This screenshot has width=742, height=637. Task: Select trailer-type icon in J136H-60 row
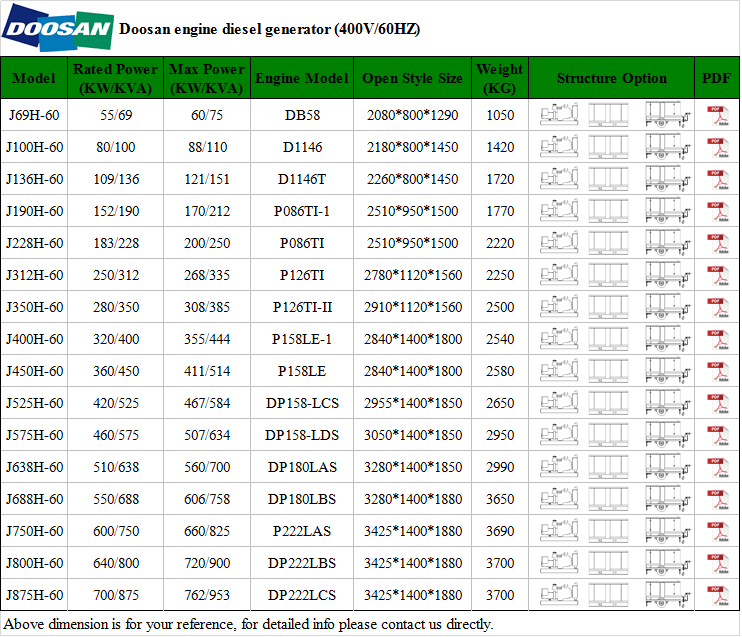click(x=668, y=179)
